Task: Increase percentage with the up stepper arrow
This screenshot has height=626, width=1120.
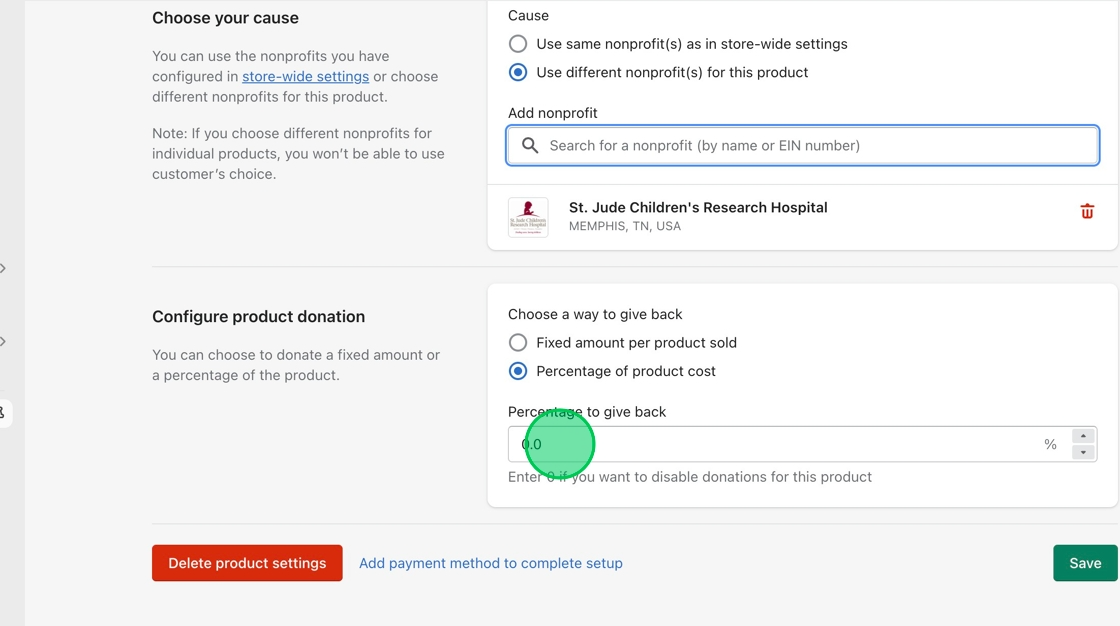Action: point(1083,437)
